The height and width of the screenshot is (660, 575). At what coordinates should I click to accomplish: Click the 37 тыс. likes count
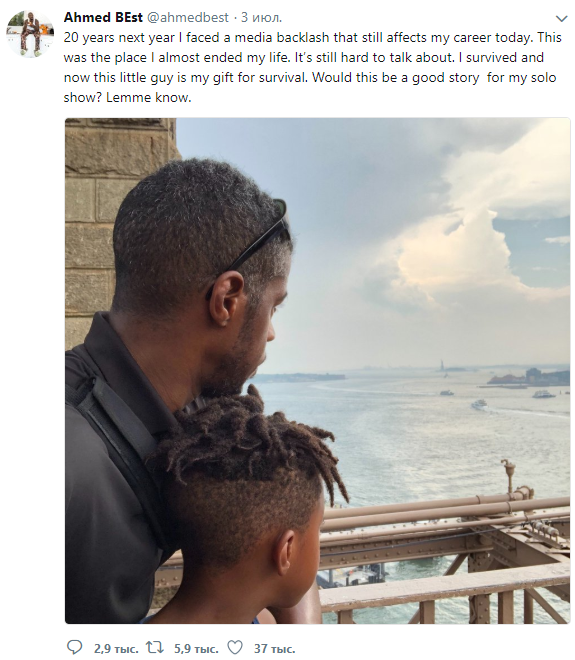point(274,649)
